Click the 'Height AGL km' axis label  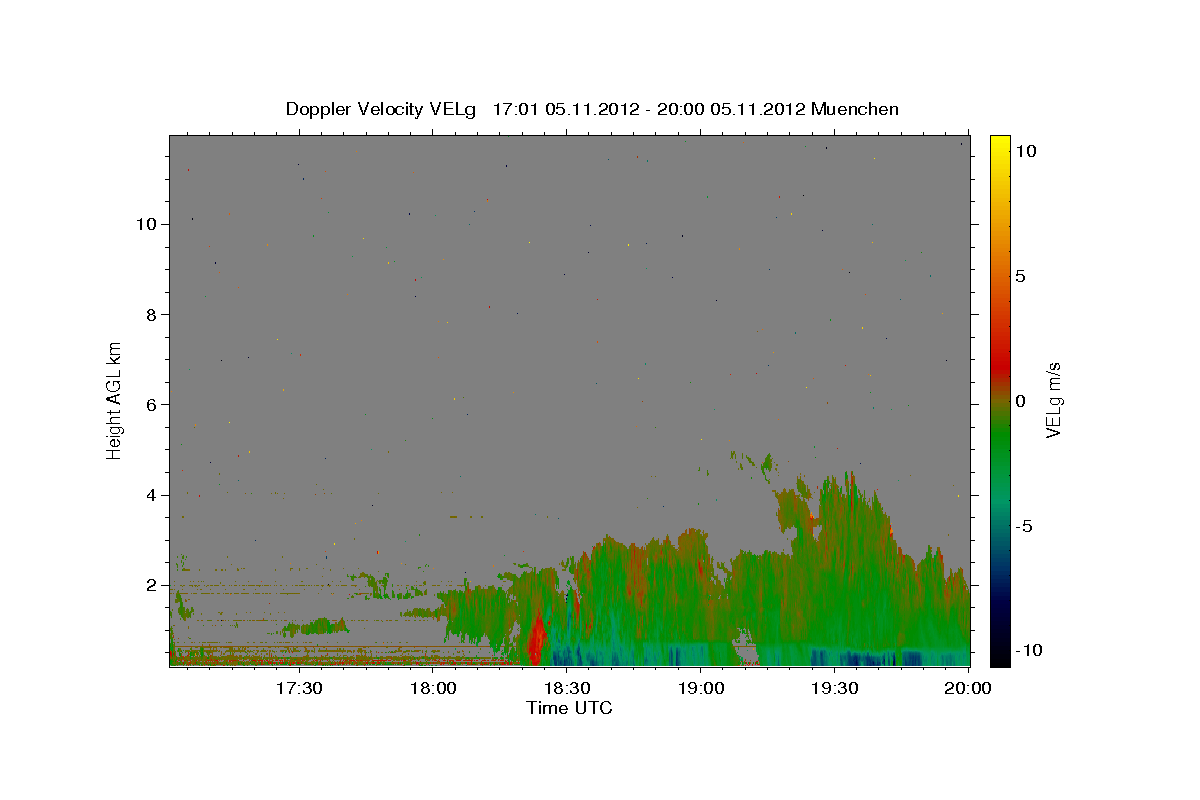115,399
